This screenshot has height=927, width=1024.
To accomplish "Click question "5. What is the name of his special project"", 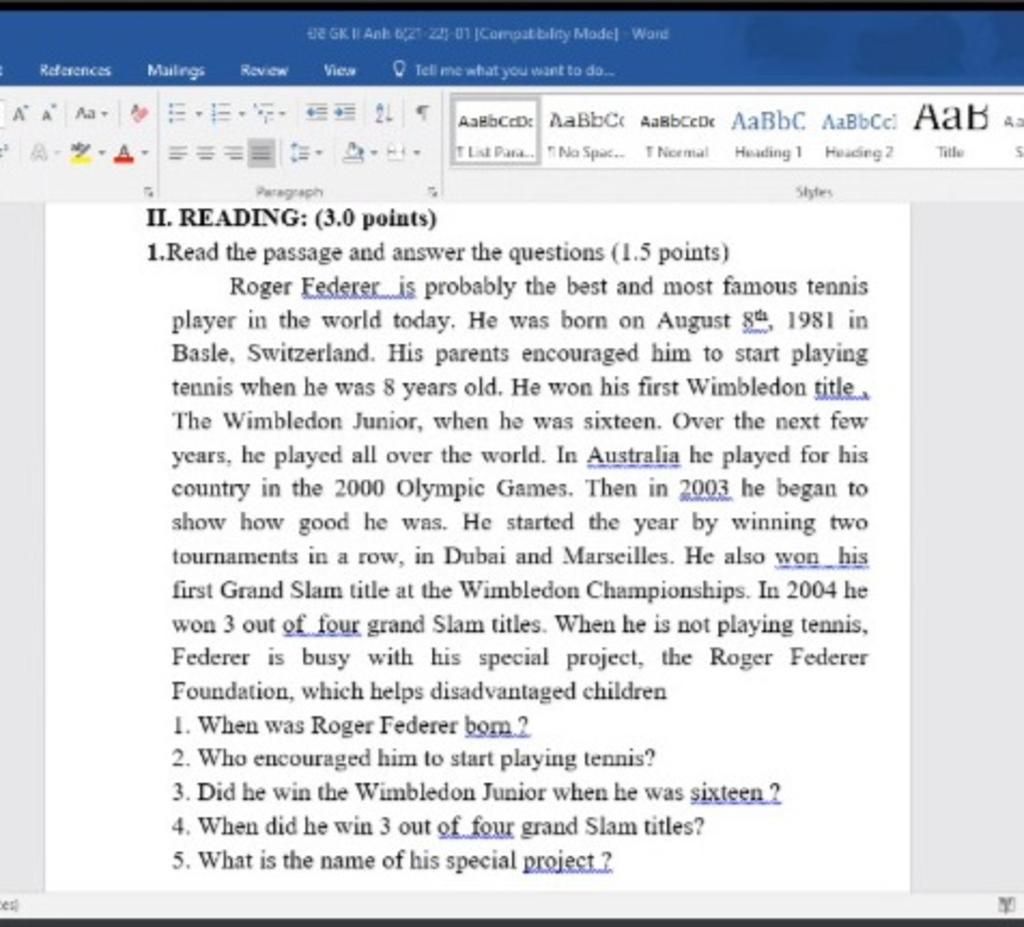I will 392,860.
